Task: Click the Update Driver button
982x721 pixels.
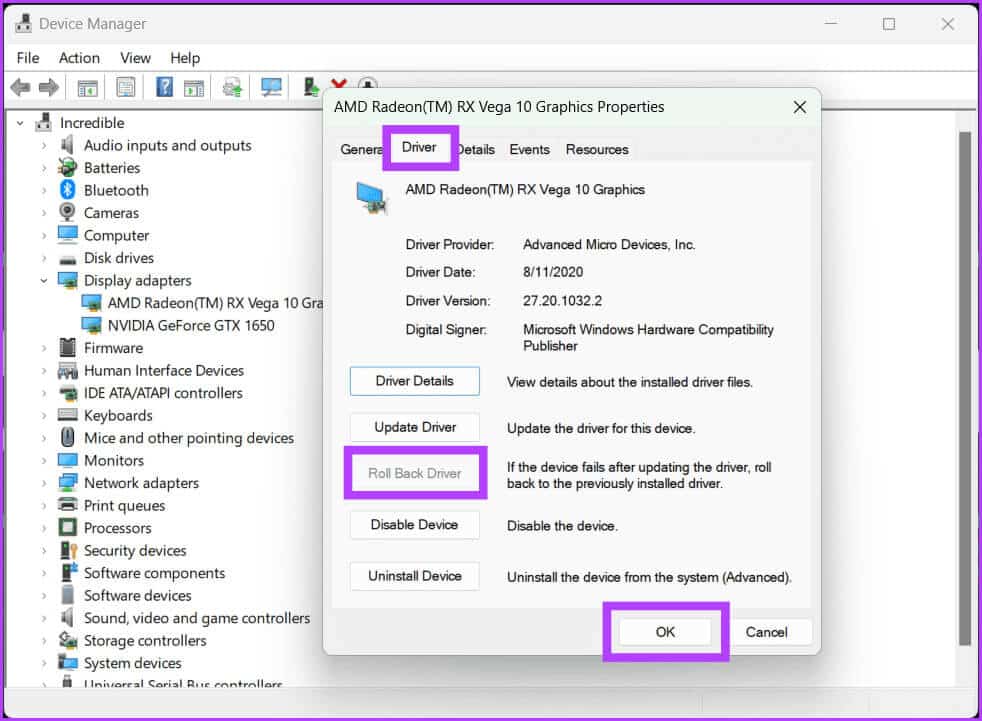Action: 415,427
